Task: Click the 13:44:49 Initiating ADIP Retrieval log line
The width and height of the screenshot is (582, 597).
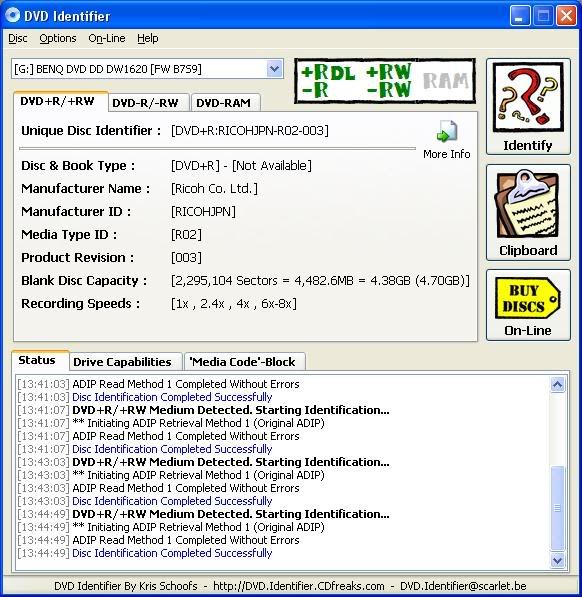Action: coord(171,527)
